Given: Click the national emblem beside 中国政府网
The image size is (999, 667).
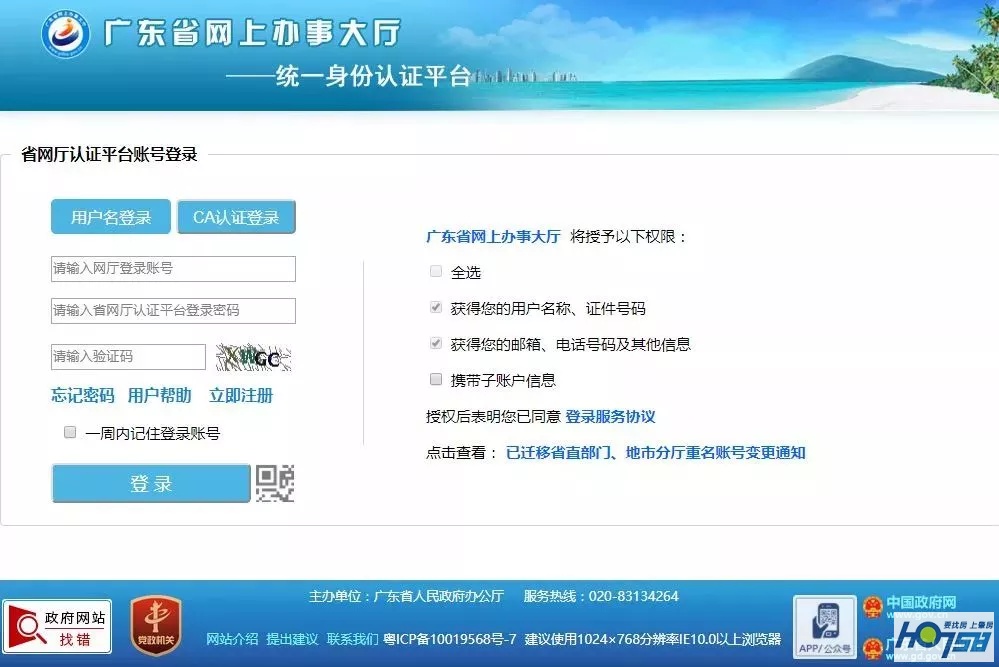Looking at the screenshot, I should pos(872,606).
